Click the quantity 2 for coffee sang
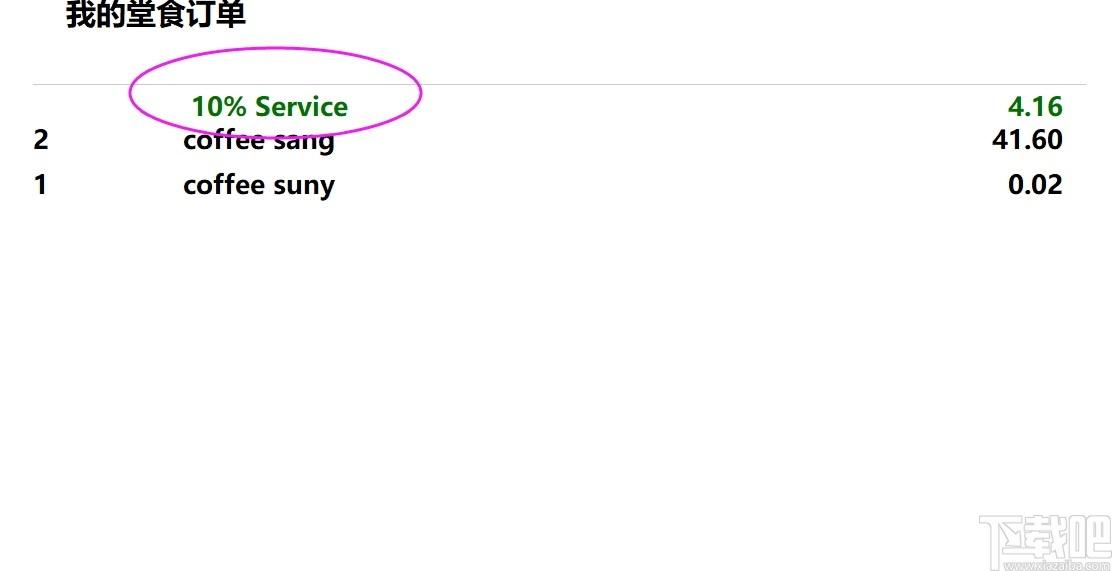1114x571 pixels. click(x=40, y=140)
